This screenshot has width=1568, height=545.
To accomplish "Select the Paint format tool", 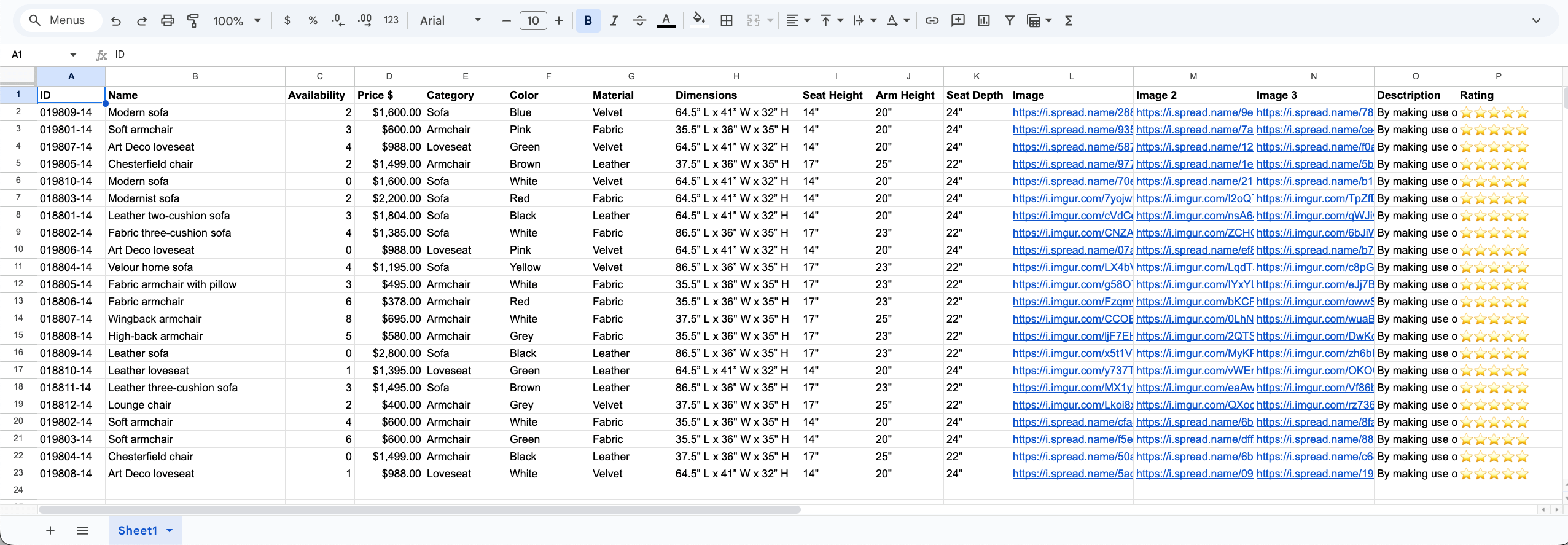I will click(x=193, y=21).
